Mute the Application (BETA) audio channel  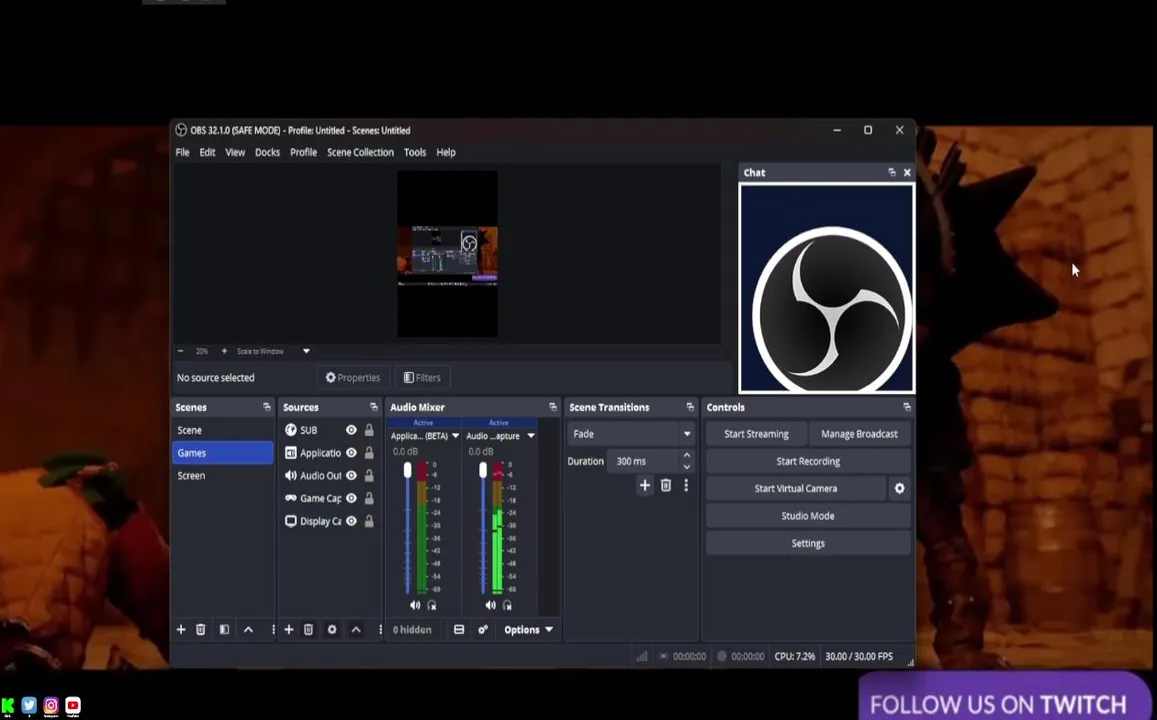click(x=415, y=605)
